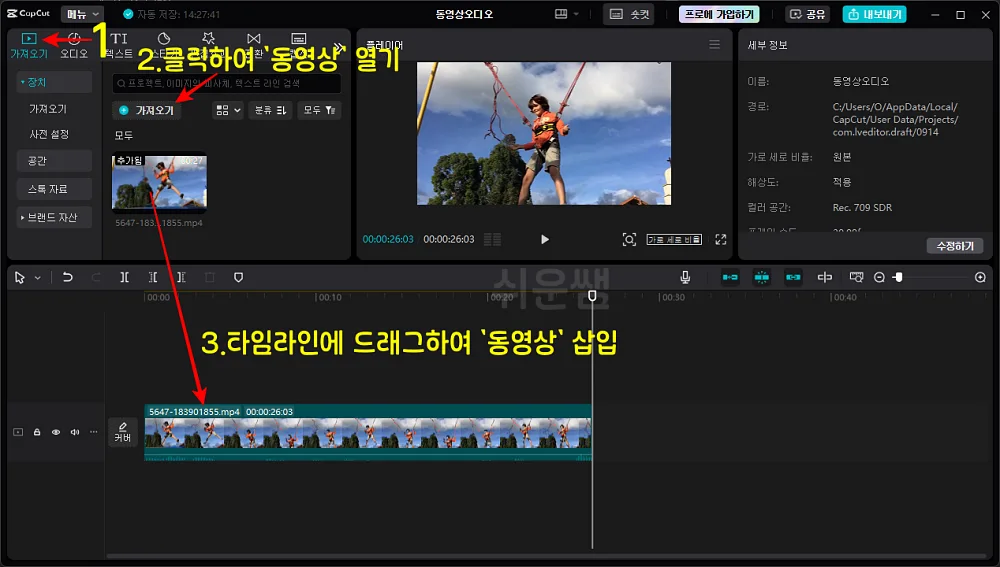Click the 프로에 가입하기 button
1000x567 pixels.
point(719,14)
